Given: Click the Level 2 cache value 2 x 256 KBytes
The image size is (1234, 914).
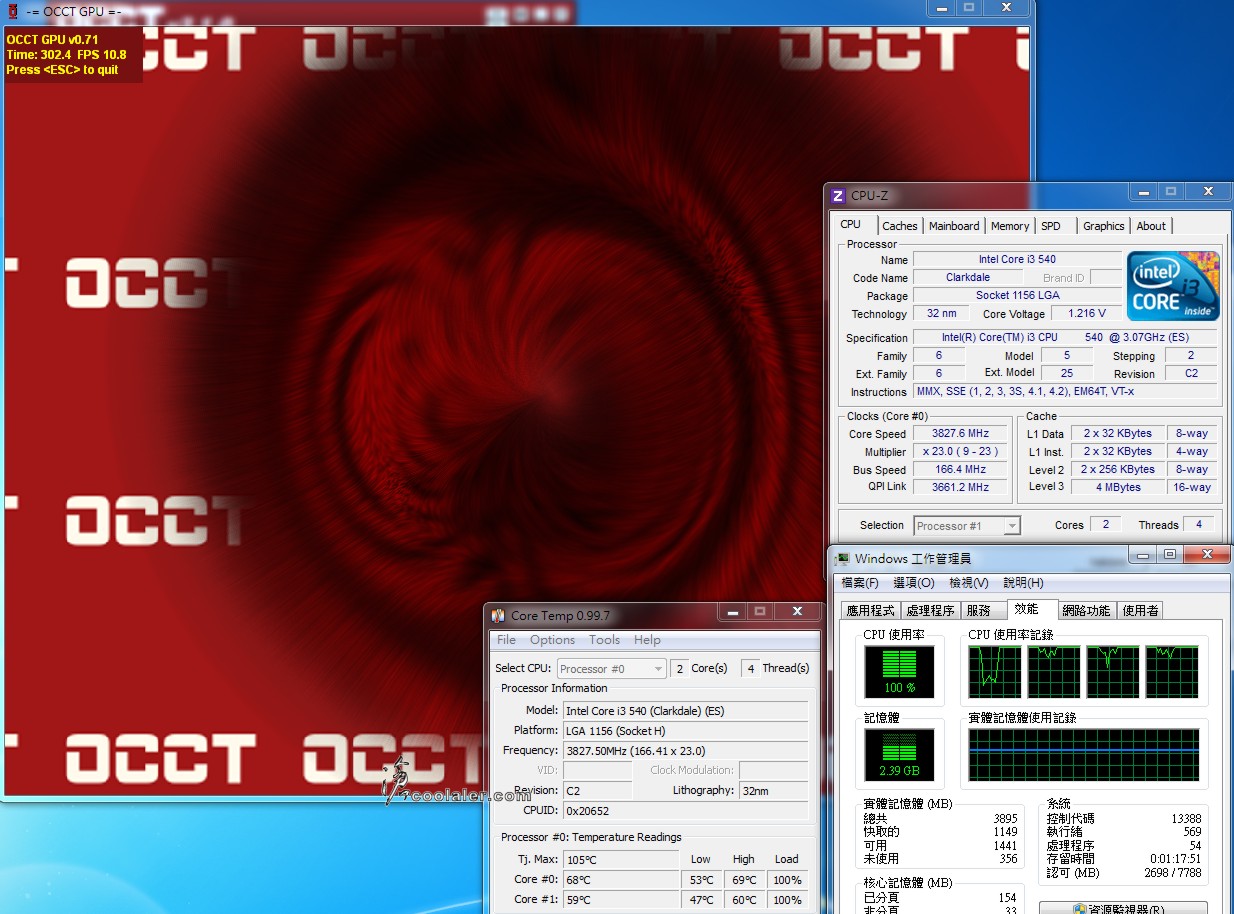Looking at the screenshot, I should [1117, 470].
